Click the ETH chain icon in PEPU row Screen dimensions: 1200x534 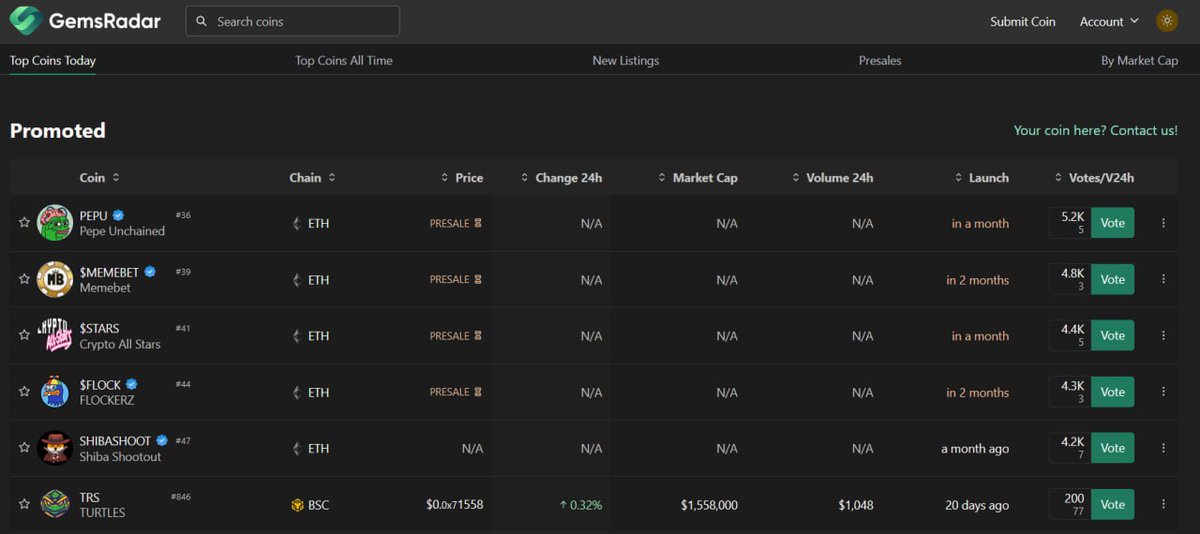coord(296,224)
